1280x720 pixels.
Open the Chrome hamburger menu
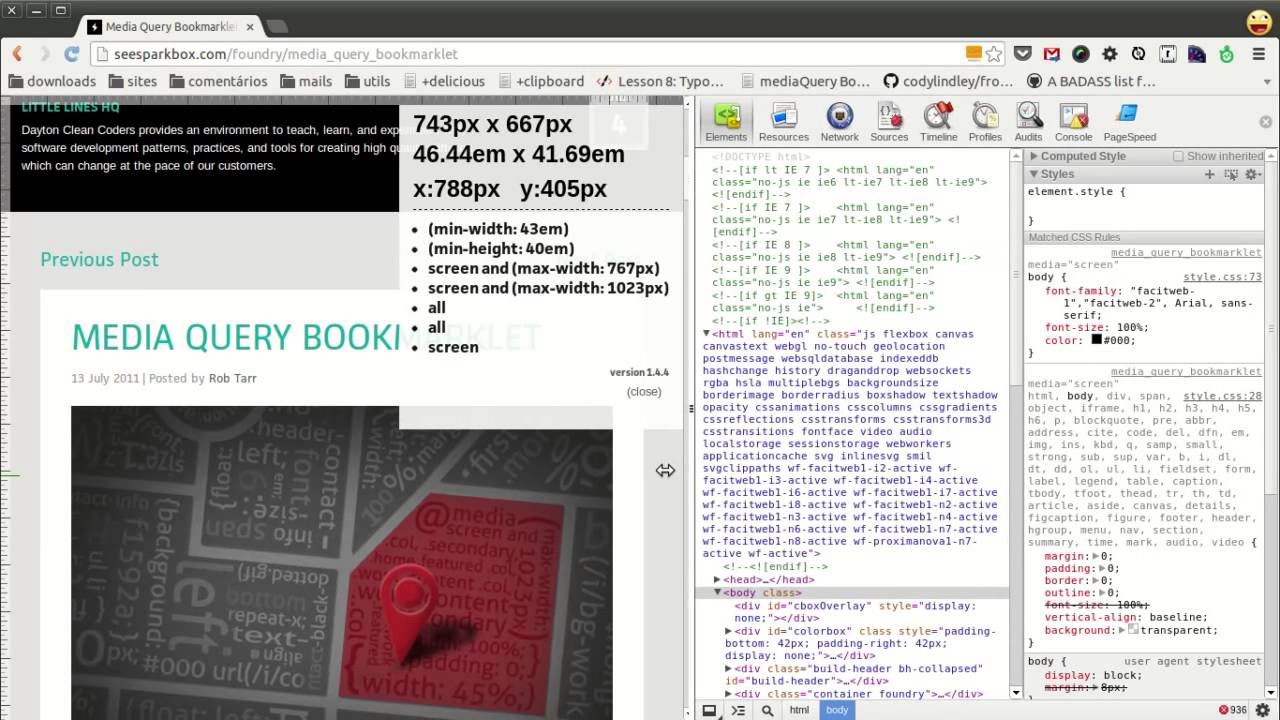point(1259,54)
